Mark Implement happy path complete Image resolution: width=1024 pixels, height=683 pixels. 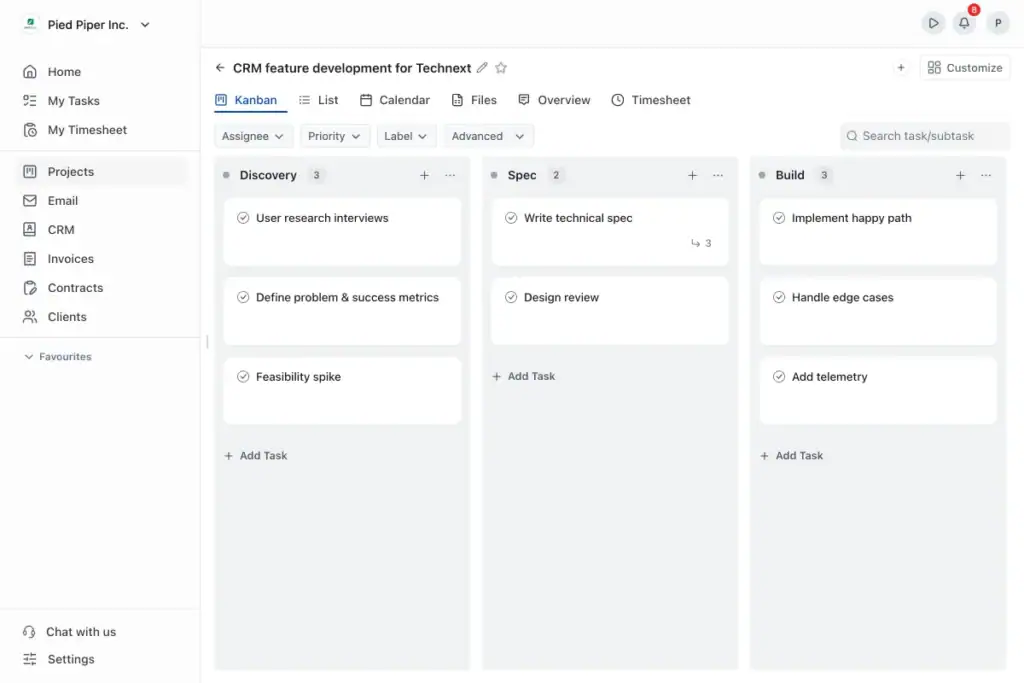tap(778, 218)
